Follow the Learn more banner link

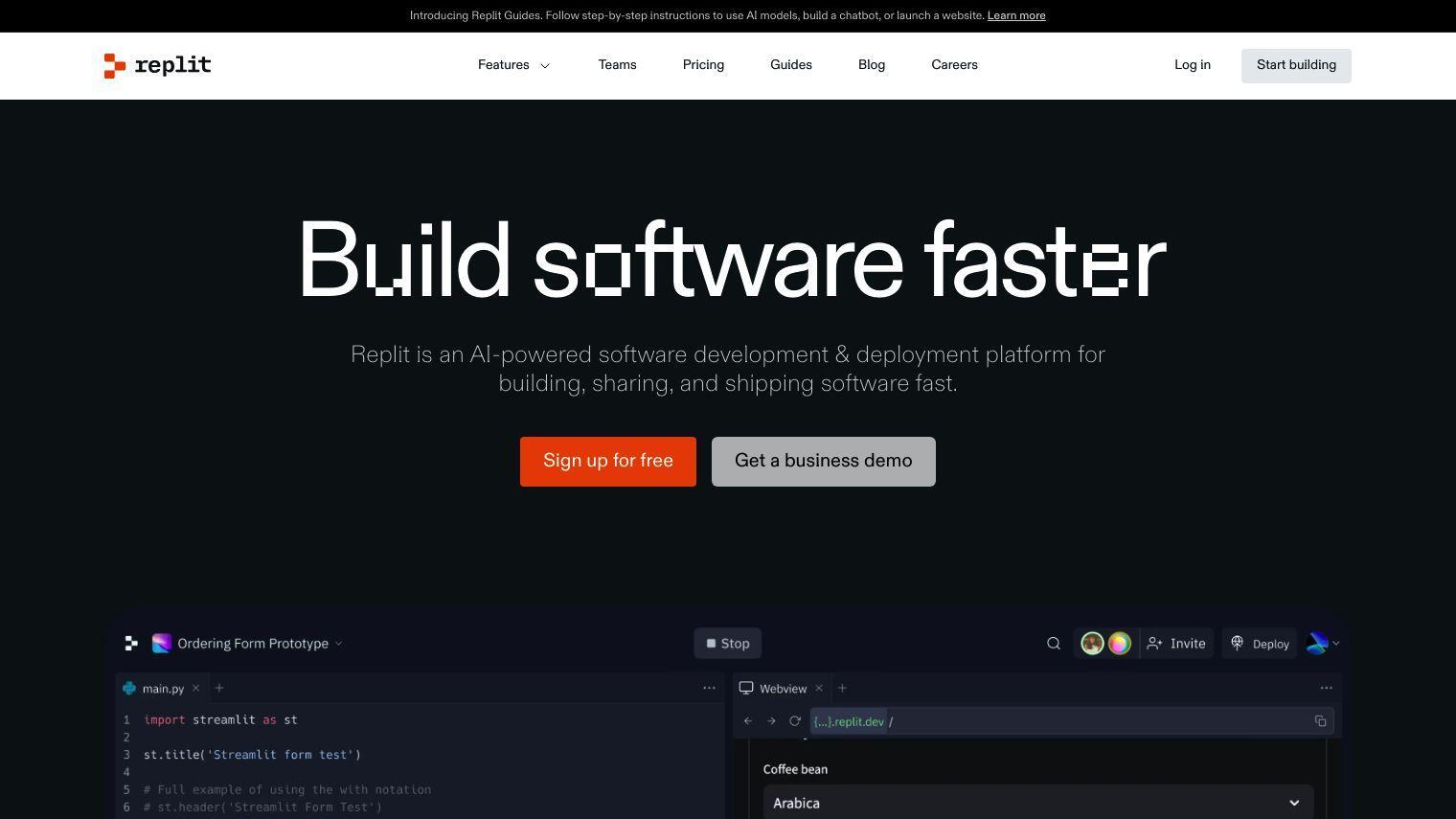pos(1016,15)
